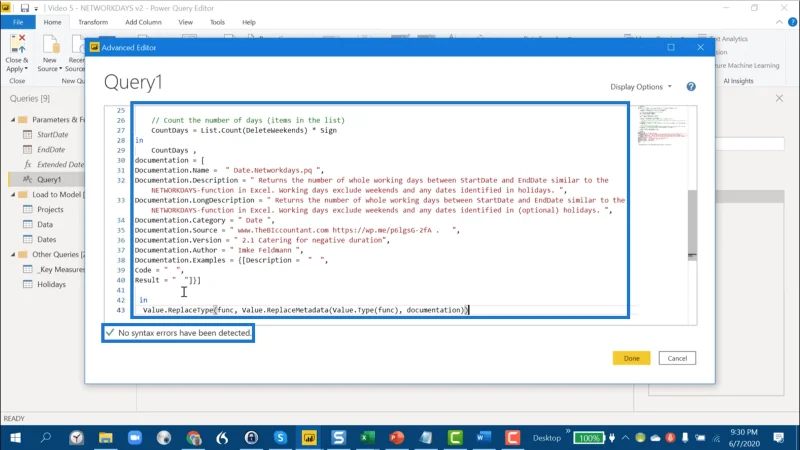This screenshot has width=800, height=450.
Task: Click the Done button
Action: (631, 358)
